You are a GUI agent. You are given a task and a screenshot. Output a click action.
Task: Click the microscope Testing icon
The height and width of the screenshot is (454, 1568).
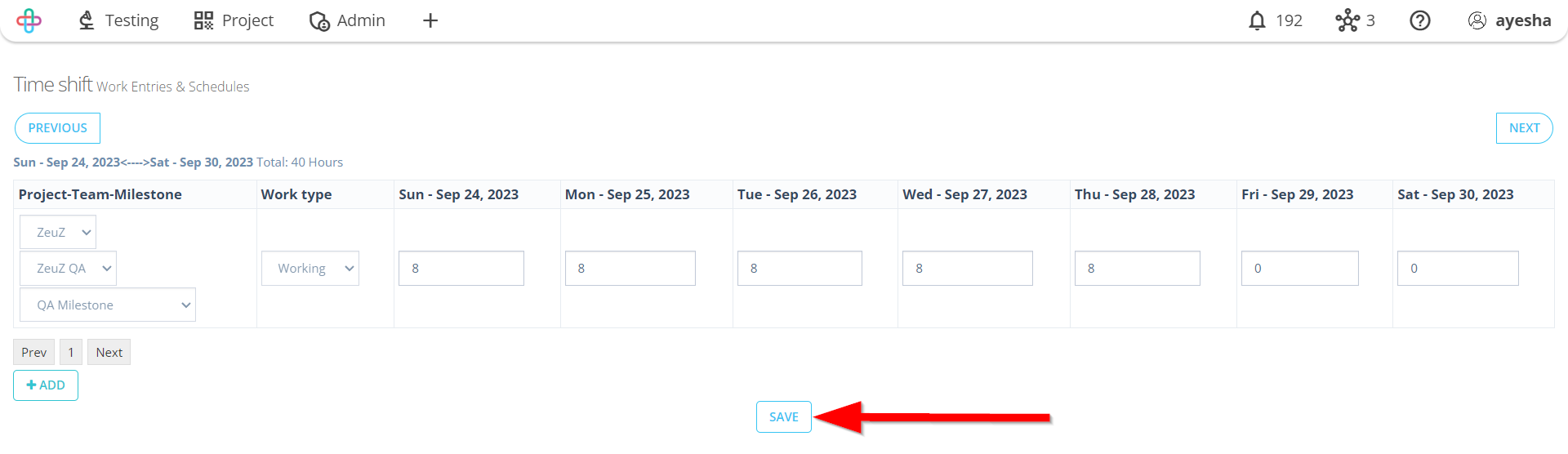click(x=87, y=20)
